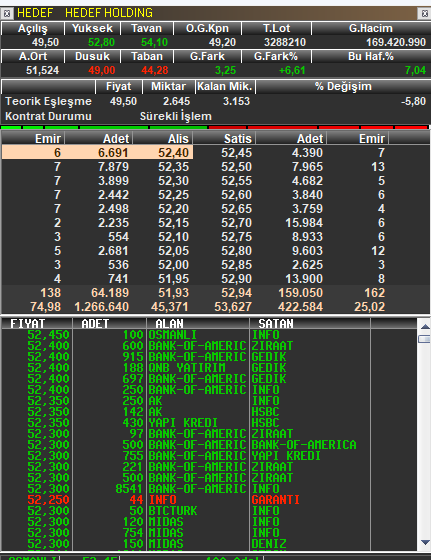431x560 pixels.
Task: Click the trades list scrollbar thumb
Action: point(425,339)
